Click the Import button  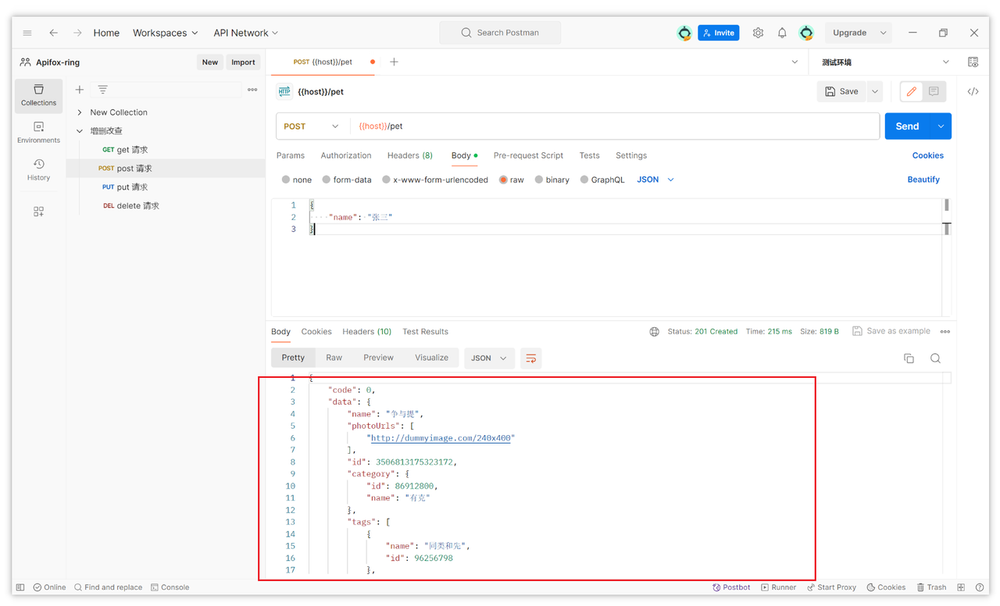[243, 62]
